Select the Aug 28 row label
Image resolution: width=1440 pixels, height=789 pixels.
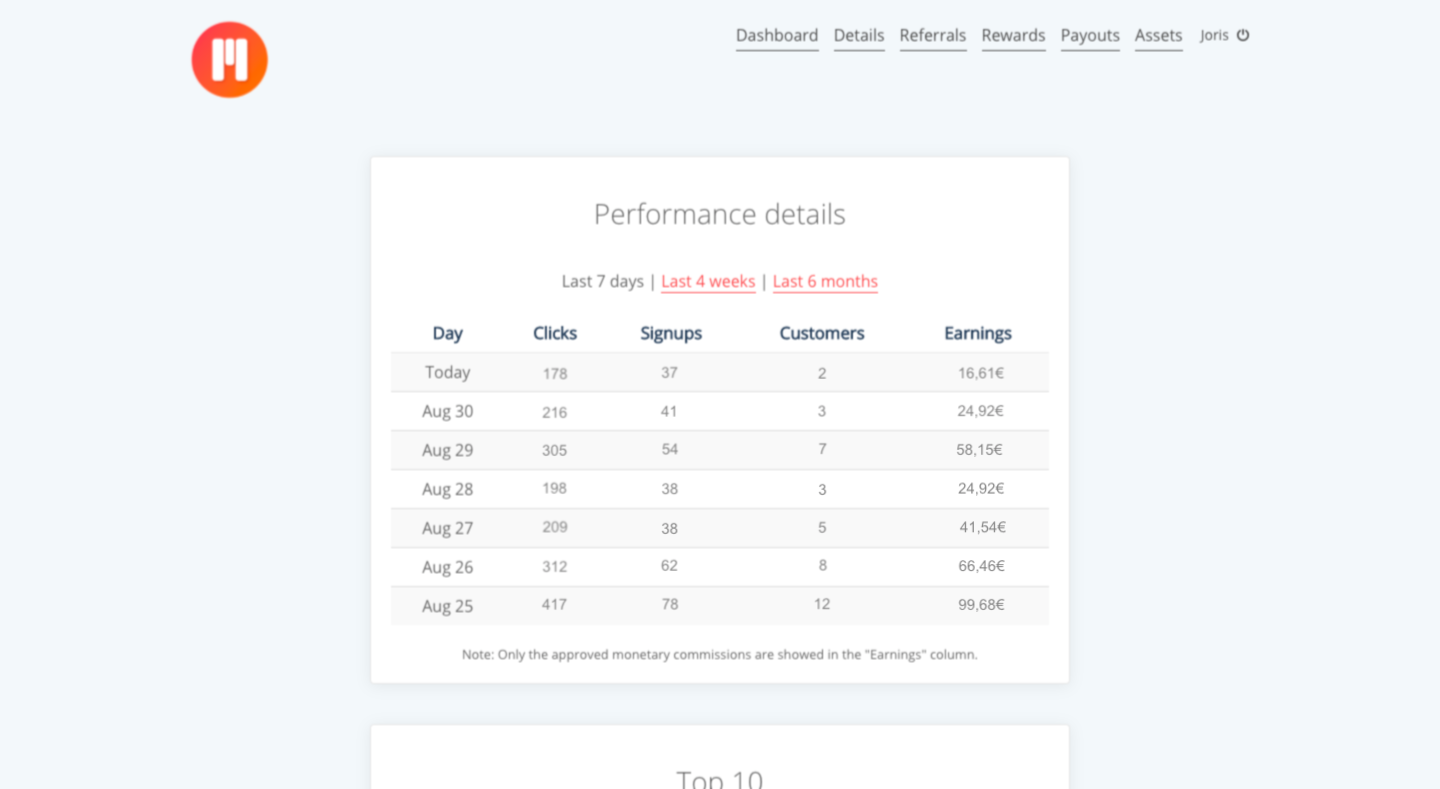pos(447,489)
